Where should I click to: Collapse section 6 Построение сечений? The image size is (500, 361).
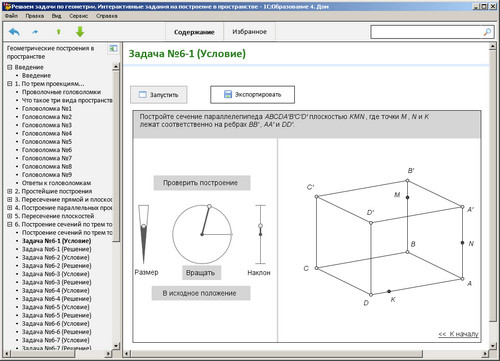10,224
